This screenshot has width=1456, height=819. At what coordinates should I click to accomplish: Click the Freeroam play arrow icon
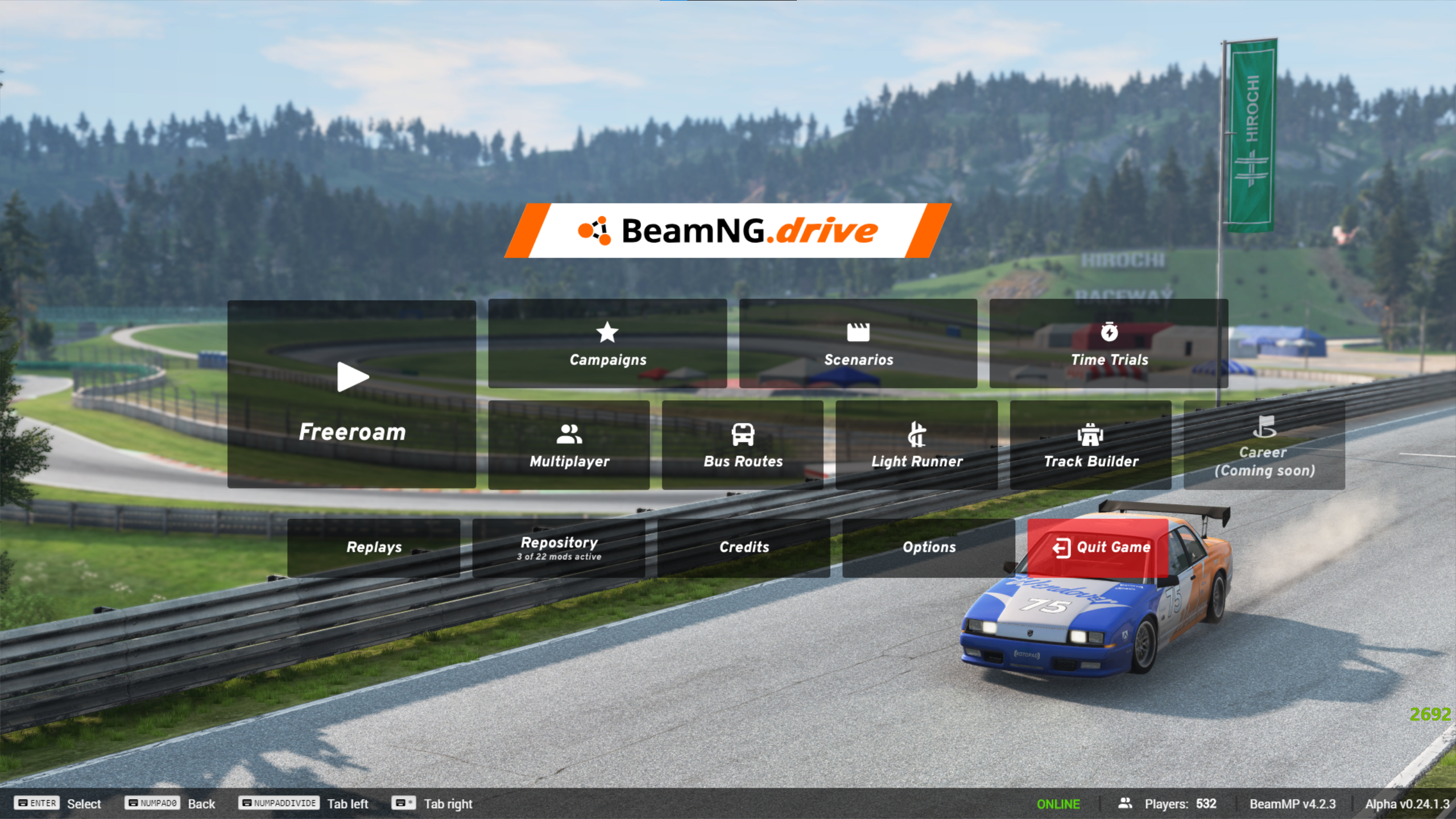pyautogui.click(x=353, y=377)
